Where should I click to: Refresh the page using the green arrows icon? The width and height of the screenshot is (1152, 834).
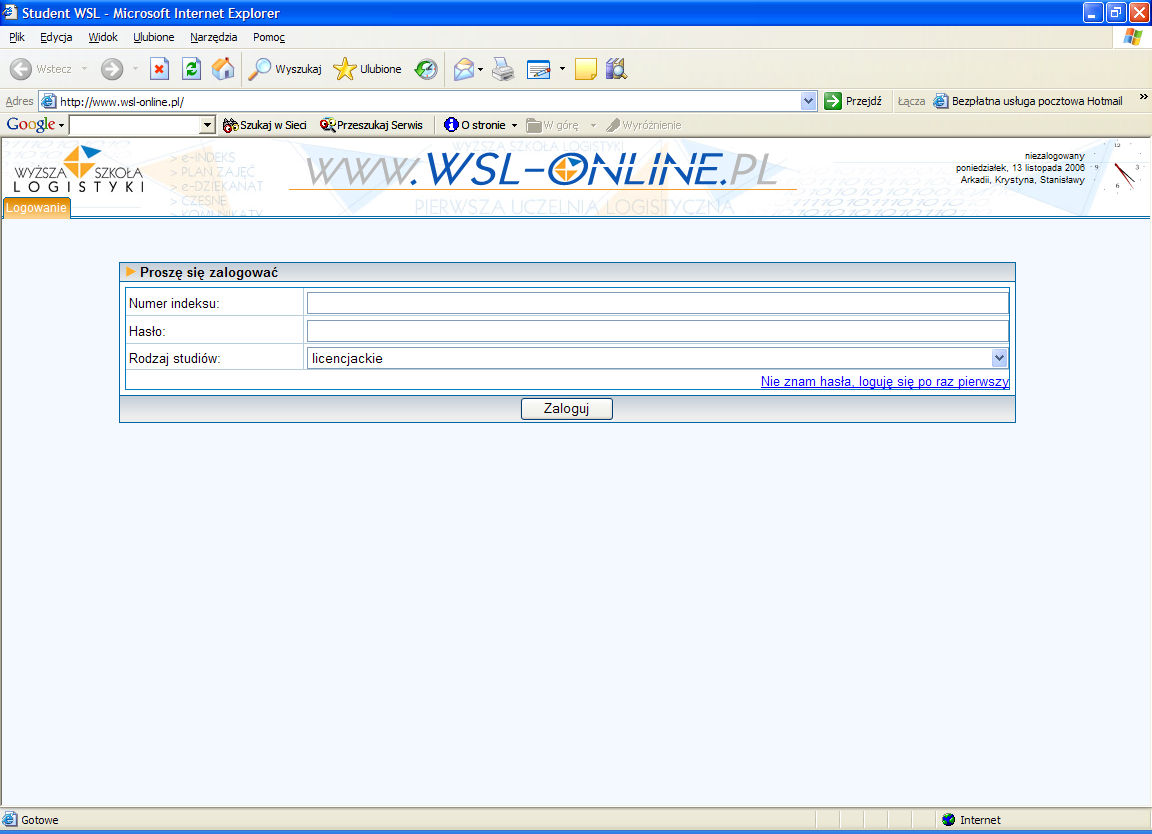(x=192, y=69)
